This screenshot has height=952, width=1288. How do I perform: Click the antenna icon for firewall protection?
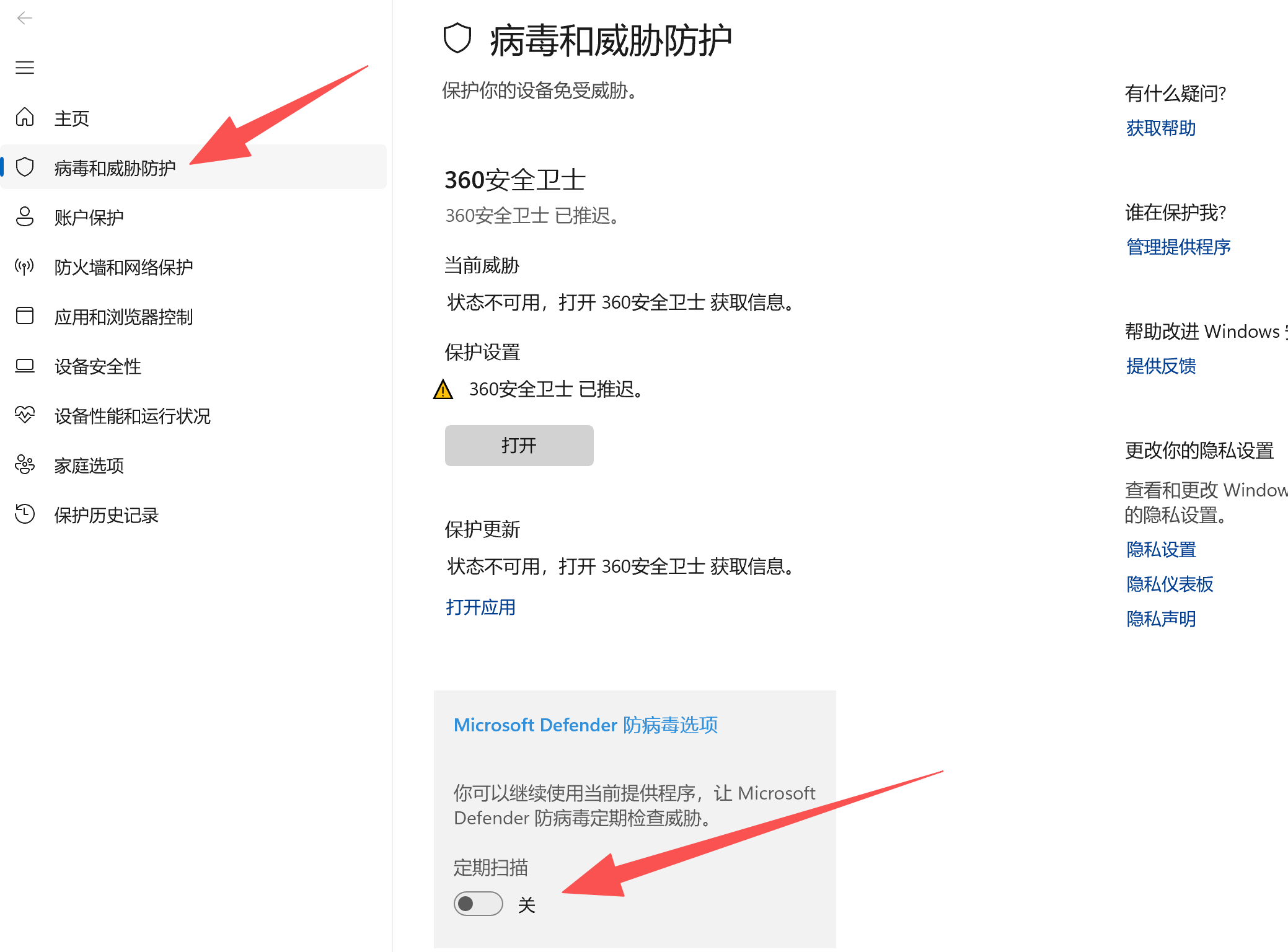click(x=25, y=267)
